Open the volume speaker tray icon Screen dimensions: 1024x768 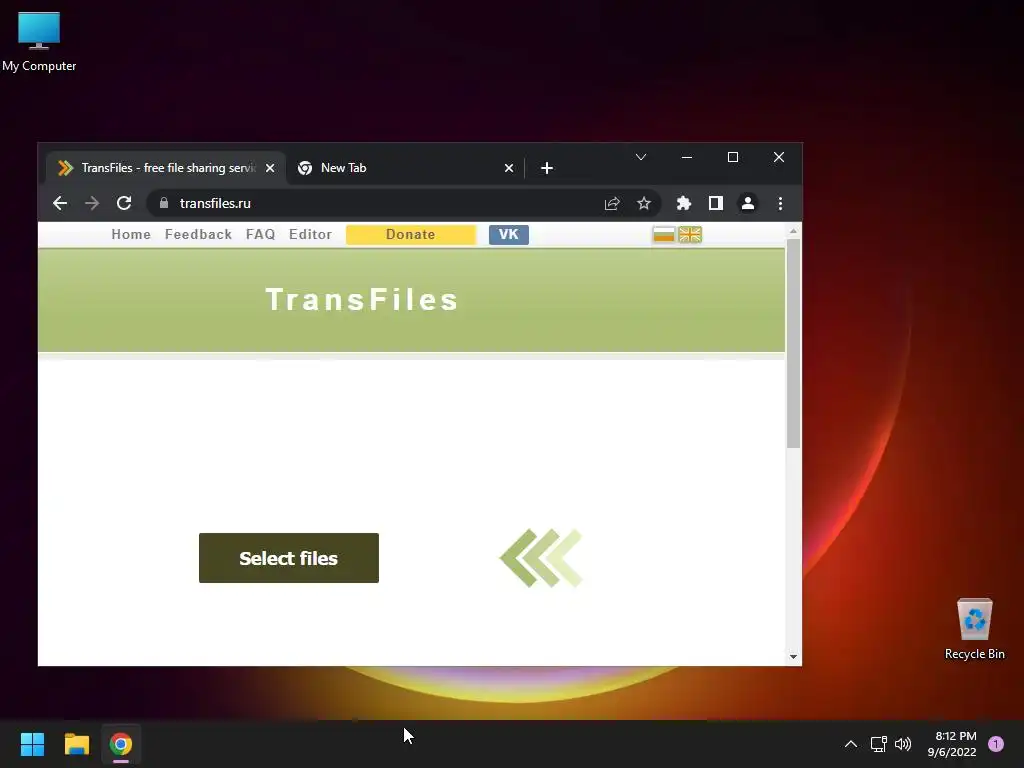[x=903, y=744]
